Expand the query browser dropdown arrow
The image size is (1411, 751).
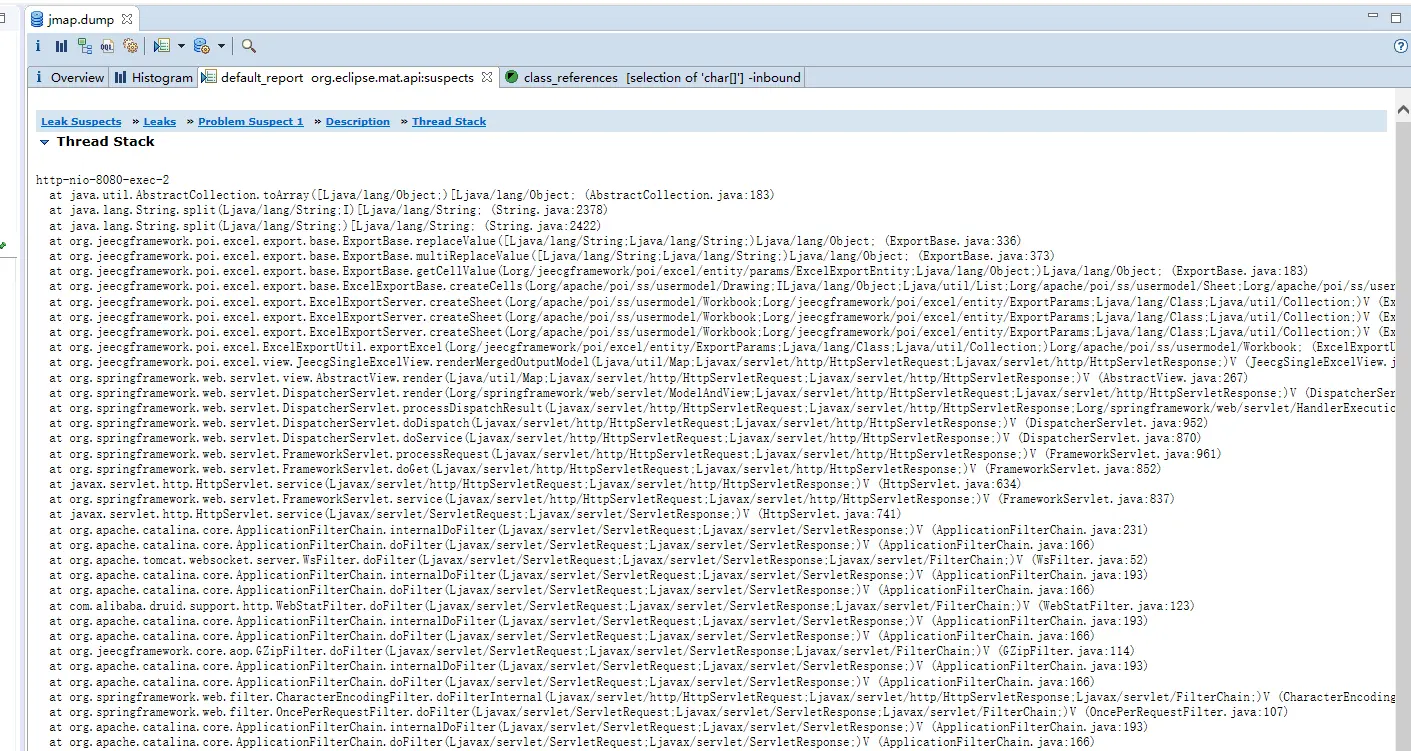tap(221, 46)
